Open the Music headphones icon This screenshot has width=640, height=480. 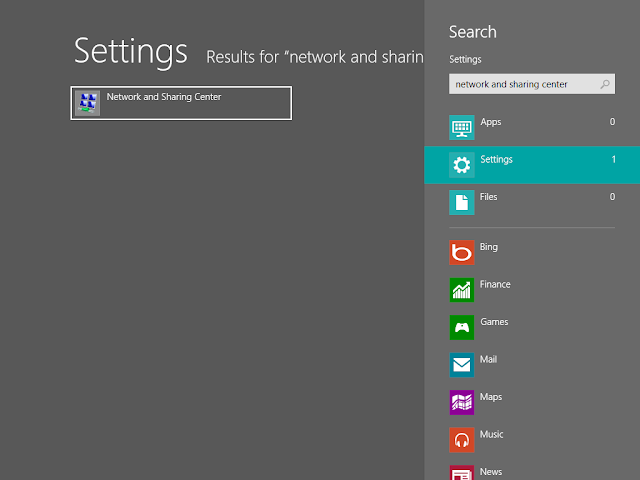(x=462, y=440)
